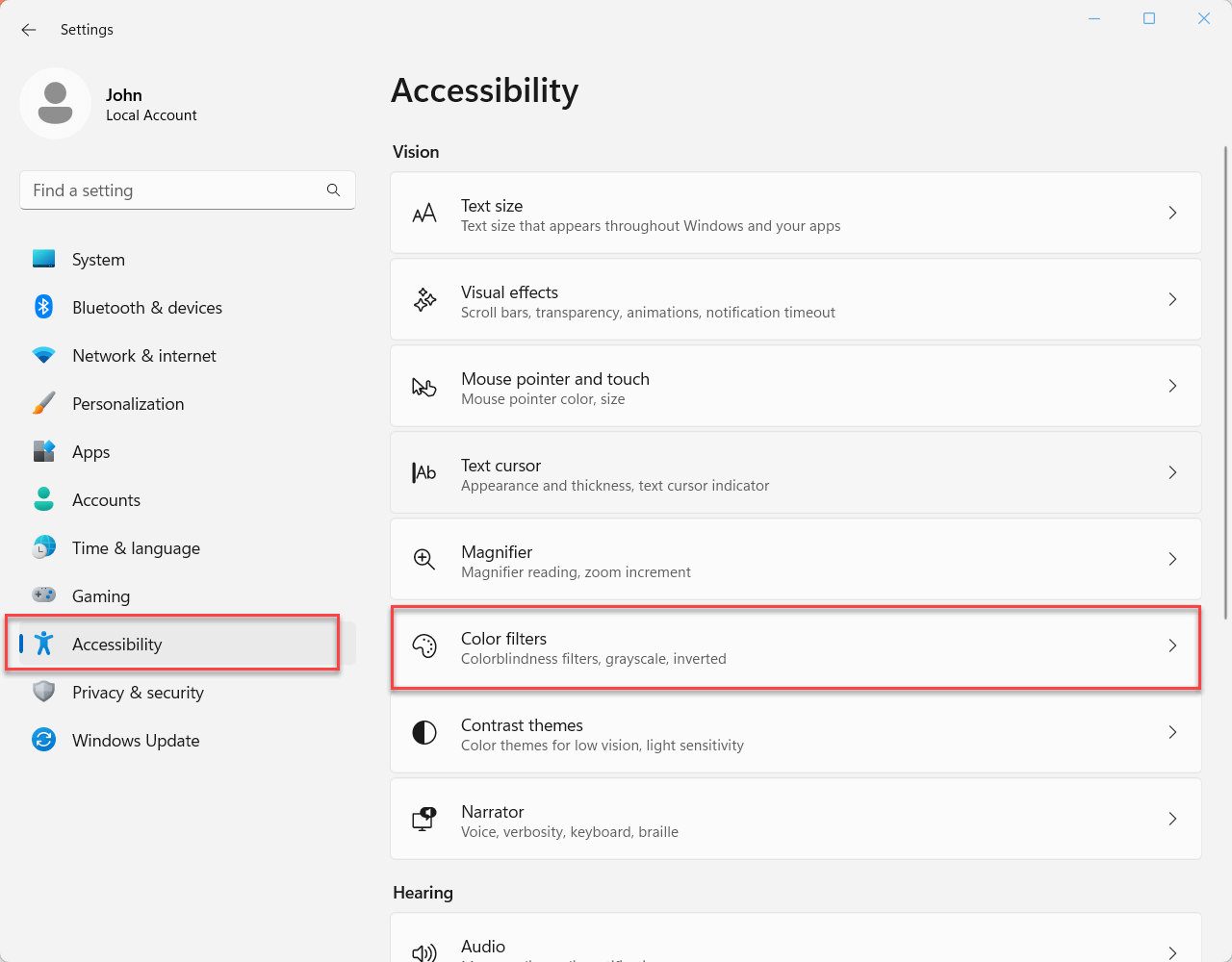Click 'Magnifier reading, zoom increment' text
Screen dimensions: 1232x962
point(576,572)
